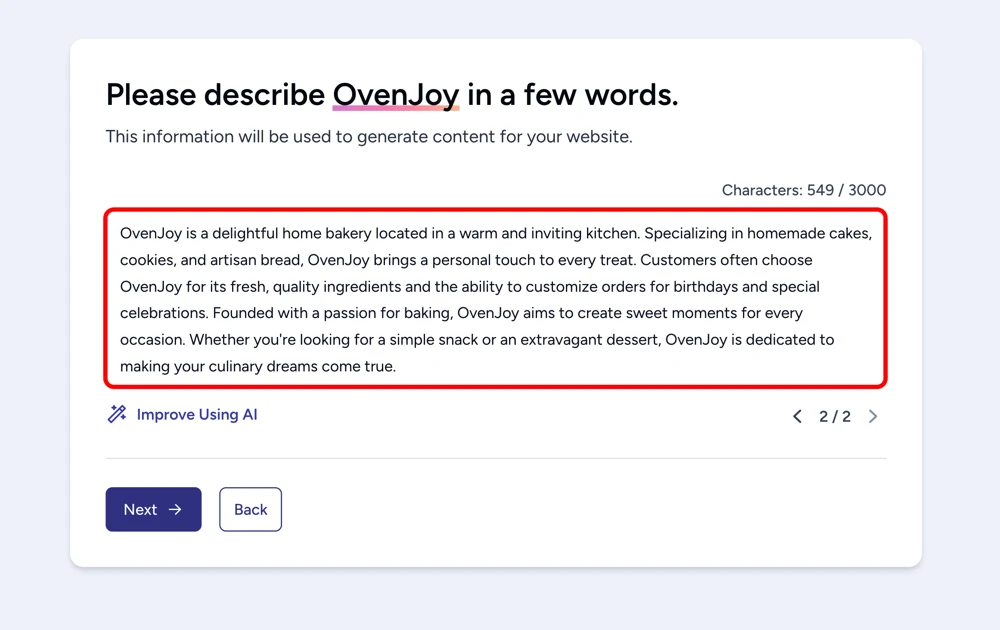
Task: Click the magic wand AI icon
Action: [x=115, y=413]
